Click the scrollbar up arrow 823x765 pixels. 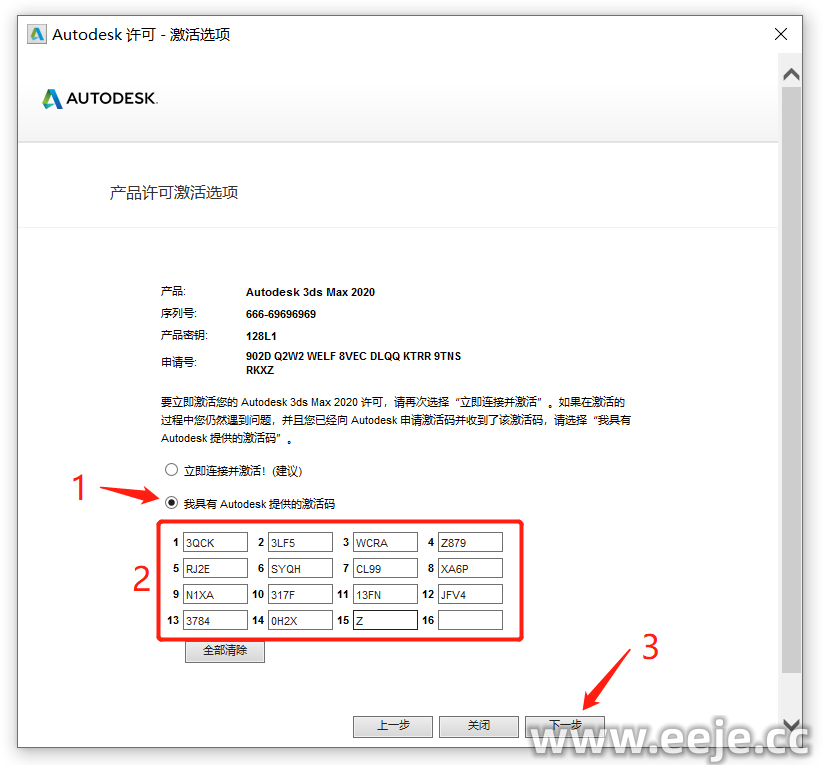(x=791, y=75)
